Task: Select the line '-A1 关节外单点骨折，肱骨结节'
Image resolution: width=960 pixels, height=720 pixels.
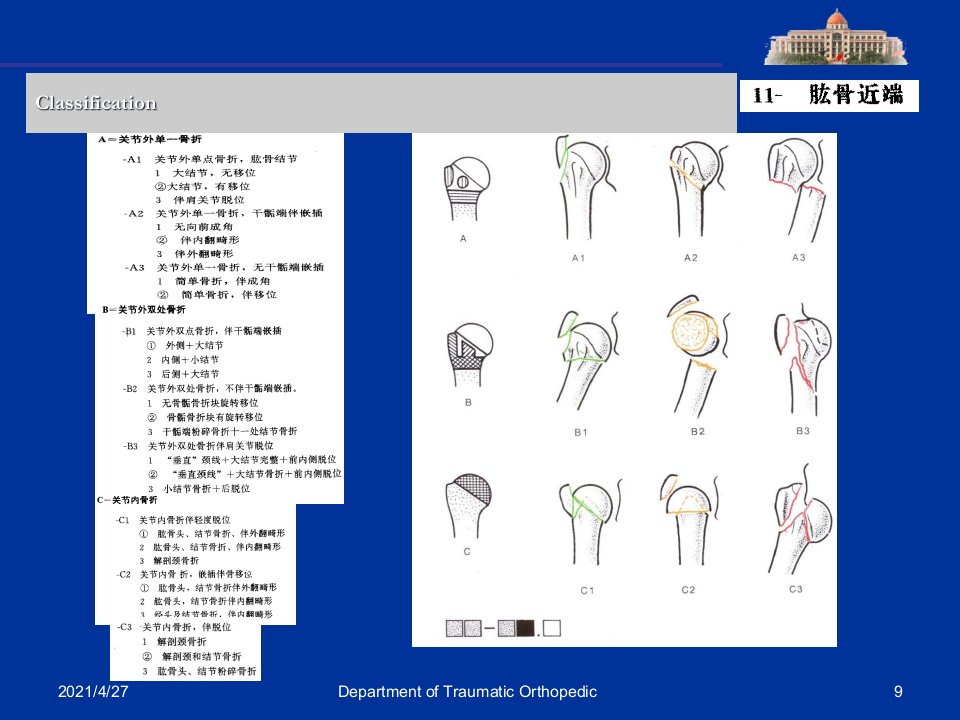Action: [x=210, y=159]
